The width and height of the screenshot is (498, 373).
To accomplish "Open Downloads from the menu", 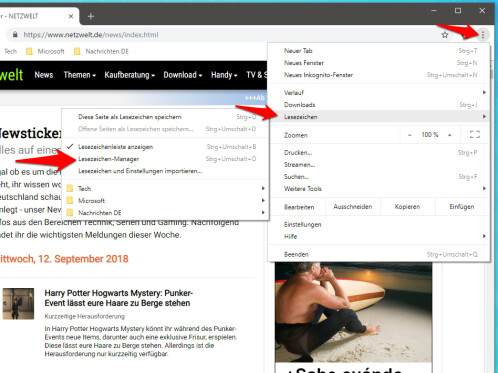I will point(379,105).
